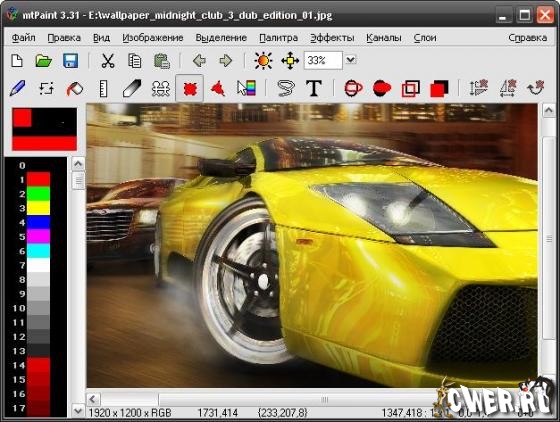Image resolution: width=560 pixels, height=422 pixels.
Task: Open the Палитра menu
Action: [279, 37]
